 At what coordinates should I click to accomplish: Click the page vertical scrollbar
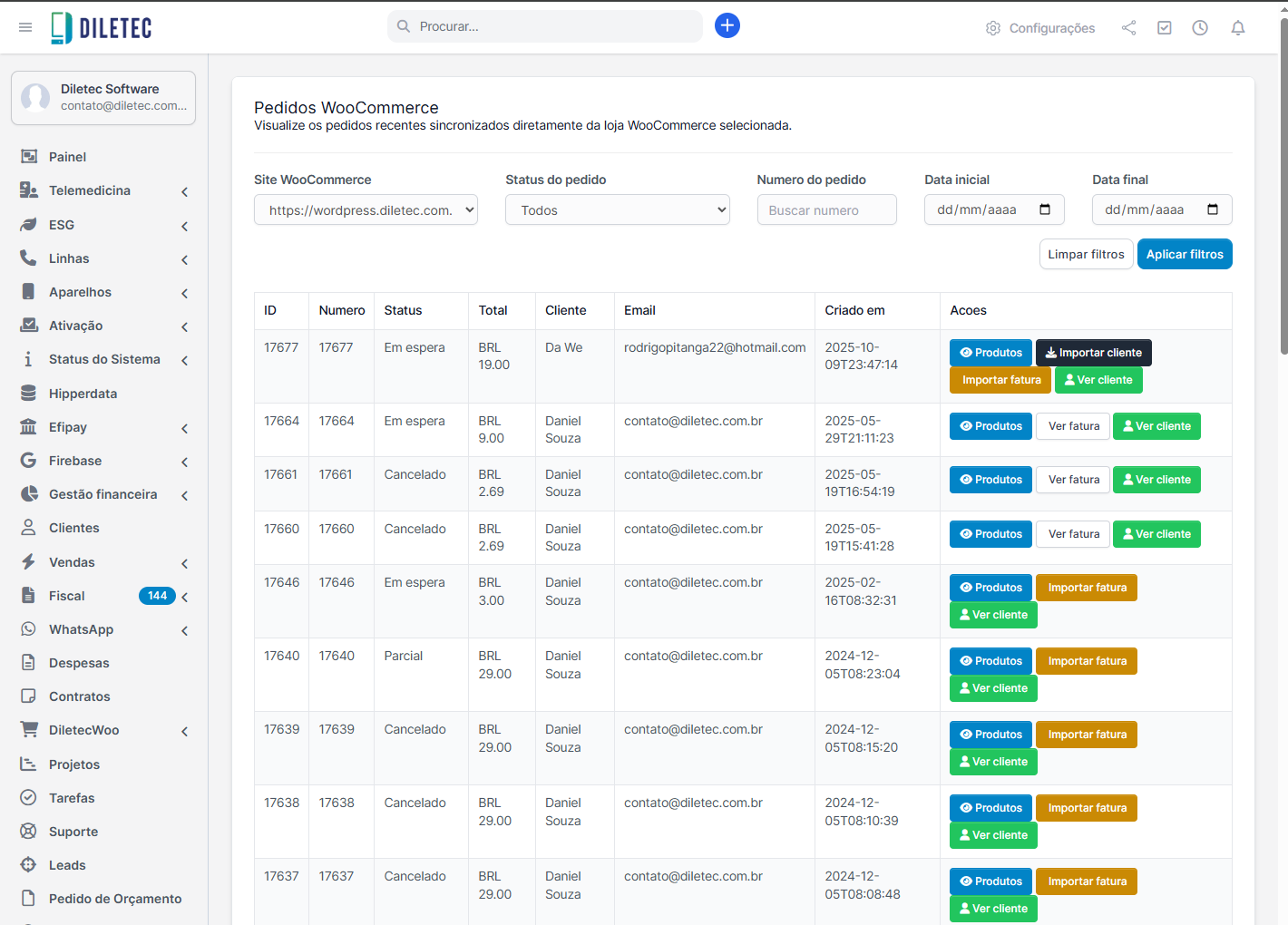1283,181
